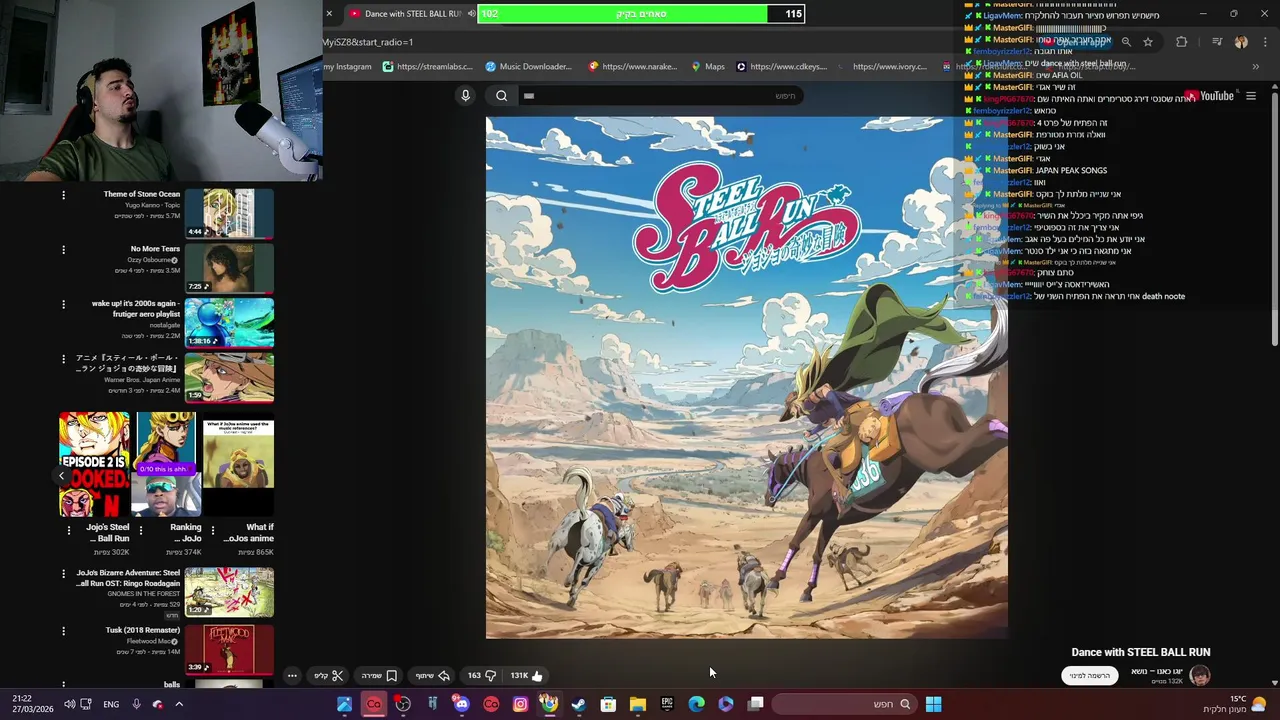Click the Dance with STEEL BALL RUN title
The width and height of the screenshot is (1280, 720).
pos(1141,652)
